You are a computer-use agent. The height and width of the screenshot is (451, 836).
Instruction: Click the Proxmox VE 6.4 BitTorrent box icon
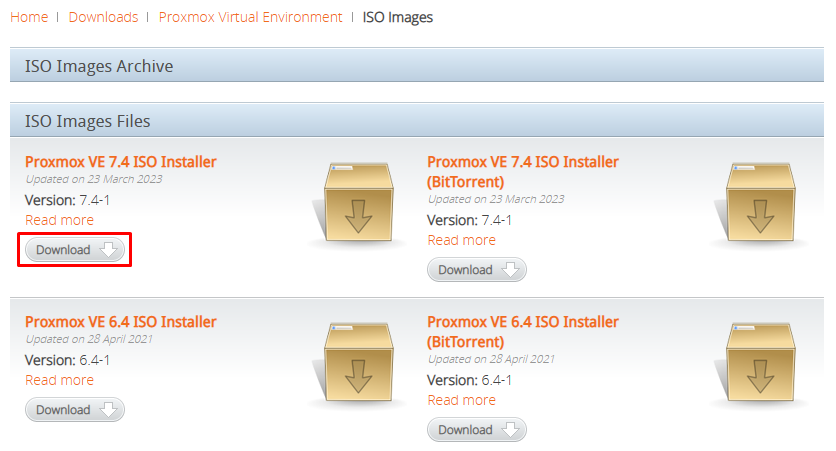tap(760, 363)
